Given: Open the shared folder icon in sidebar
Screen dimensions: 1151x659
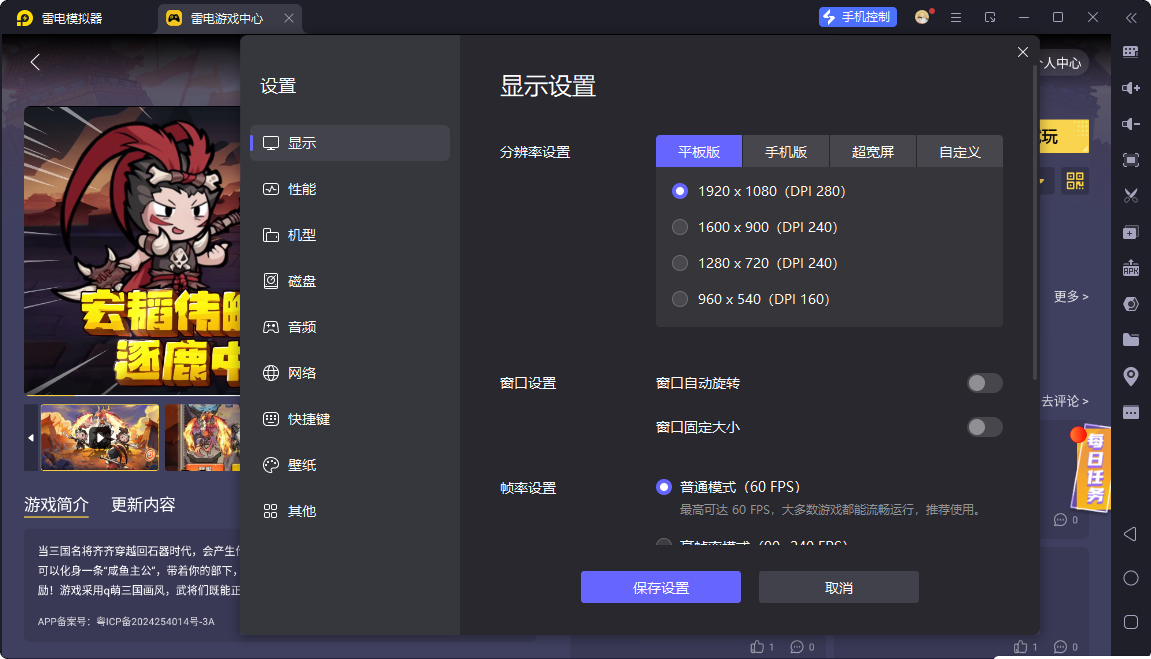Looking at the screenshot, I should 1131,339.
